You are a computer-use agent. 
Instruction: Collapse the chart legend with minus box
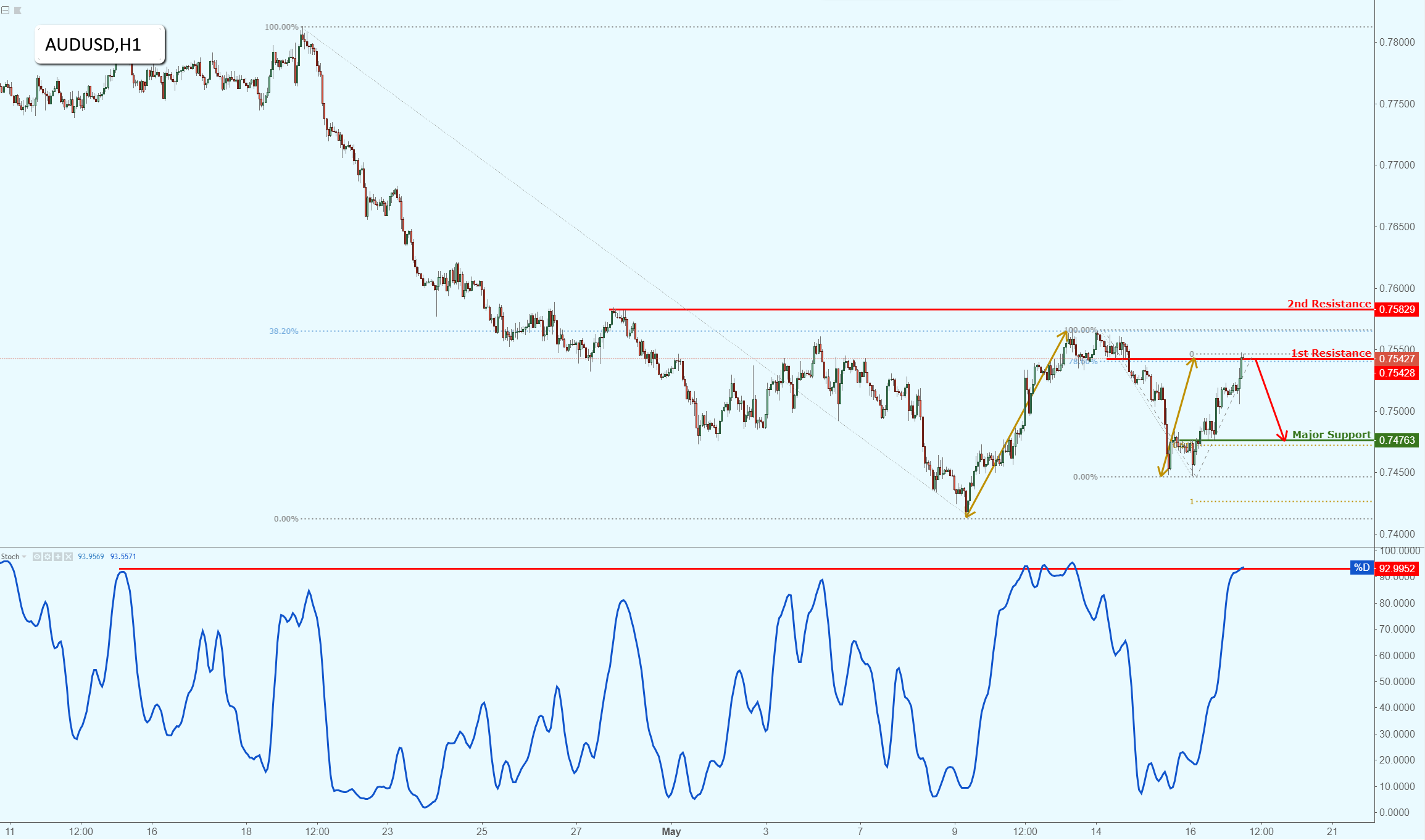click(x=5, y=10)
